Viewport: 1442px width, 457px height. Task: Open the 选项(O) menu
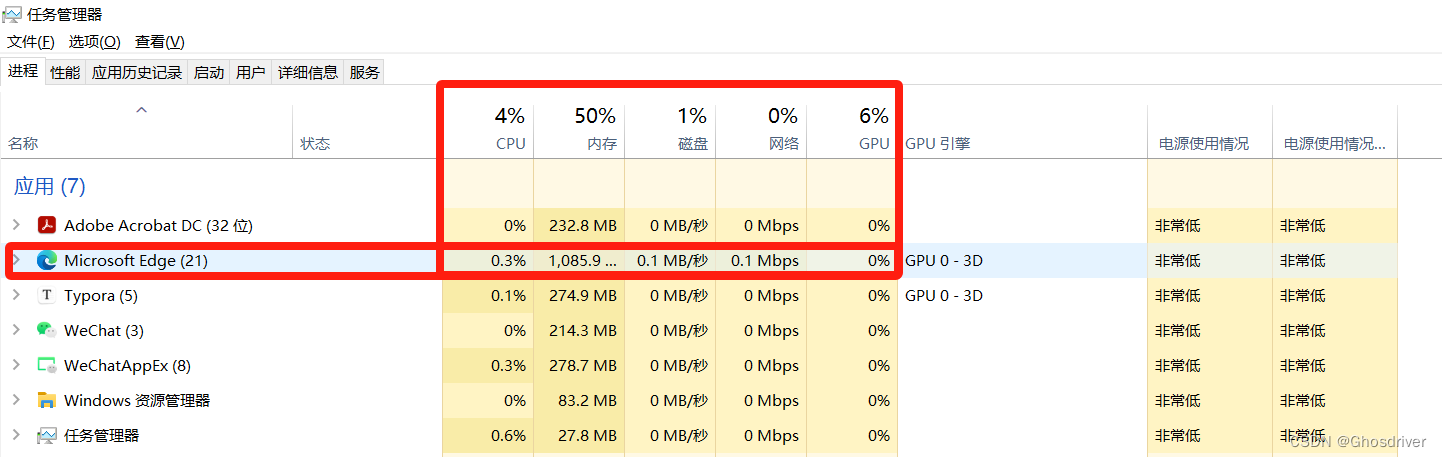coord(94,41)
